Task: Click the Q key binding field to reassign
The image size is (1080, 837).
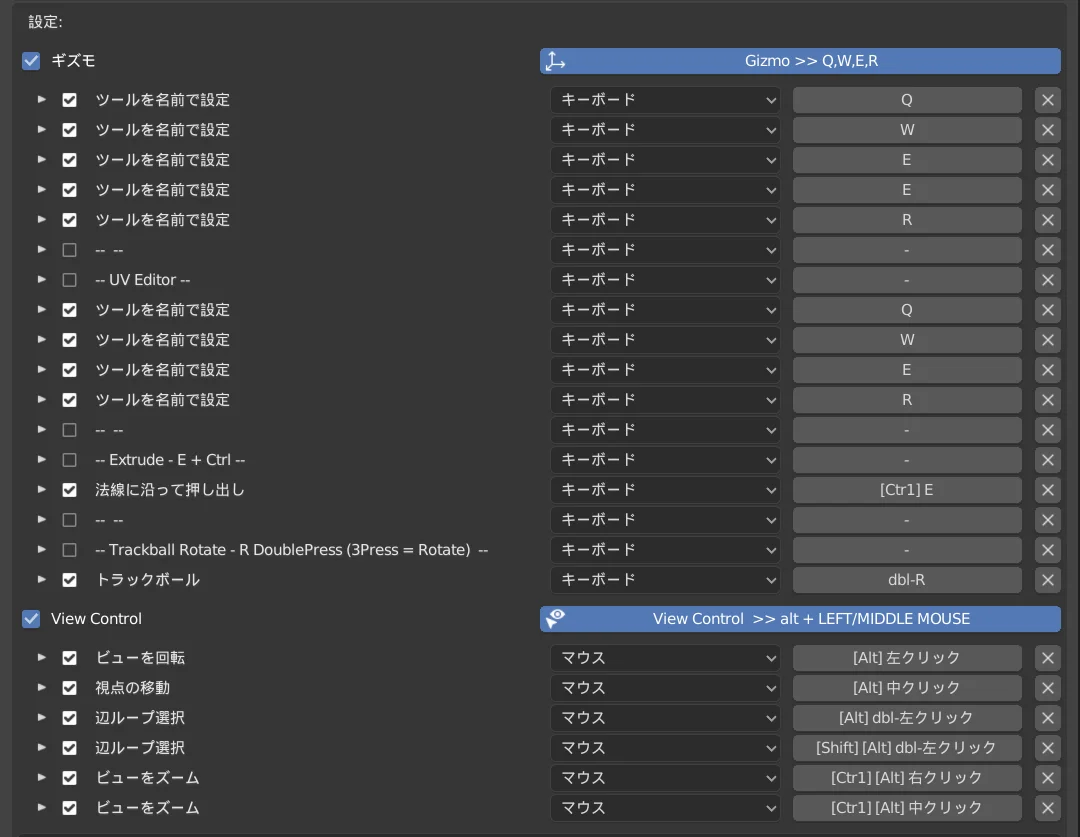Action: [x=906, y=100]
